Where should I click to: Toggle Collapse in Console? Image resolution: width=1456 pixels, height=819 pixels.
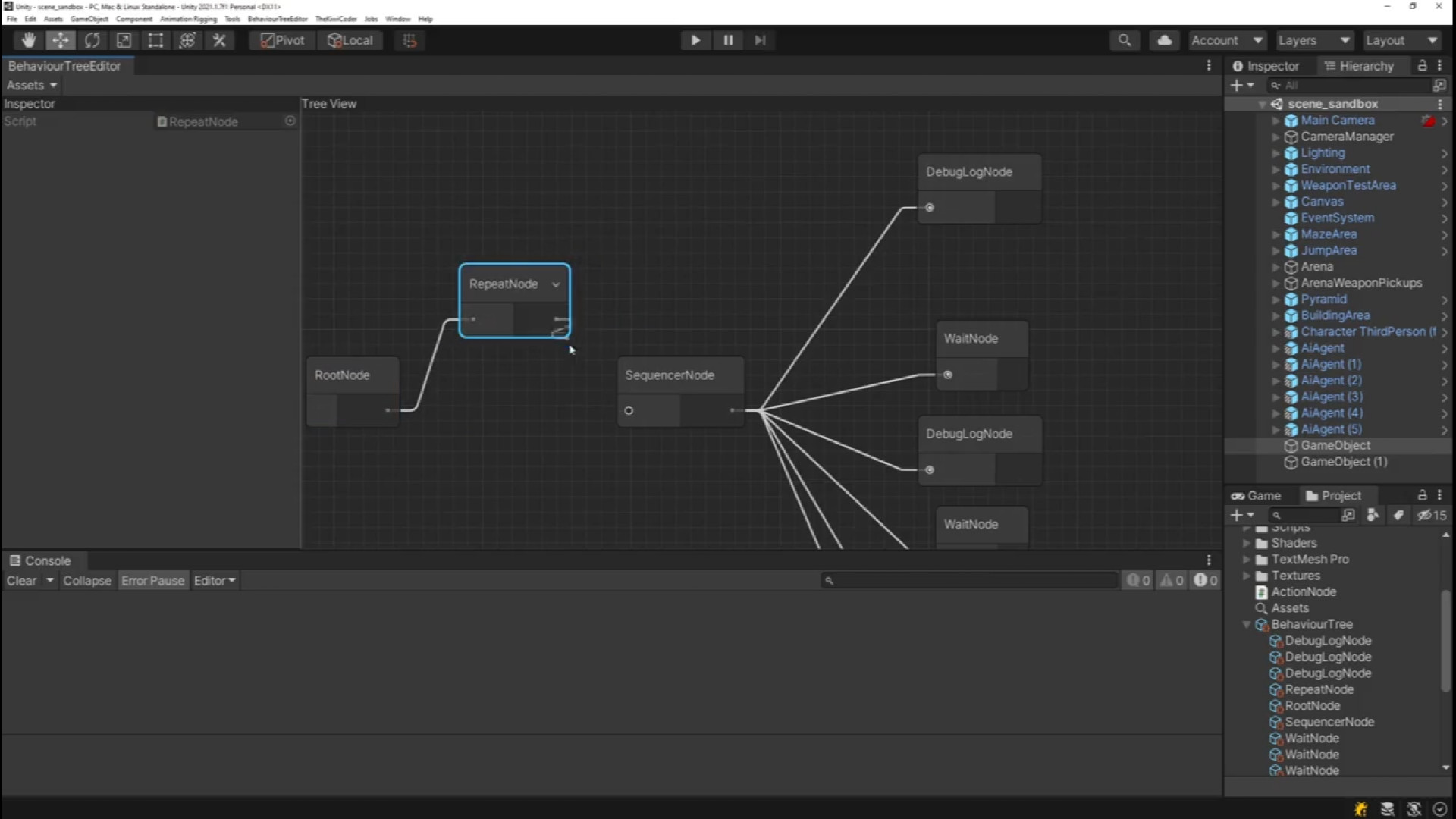click(86, 580)
